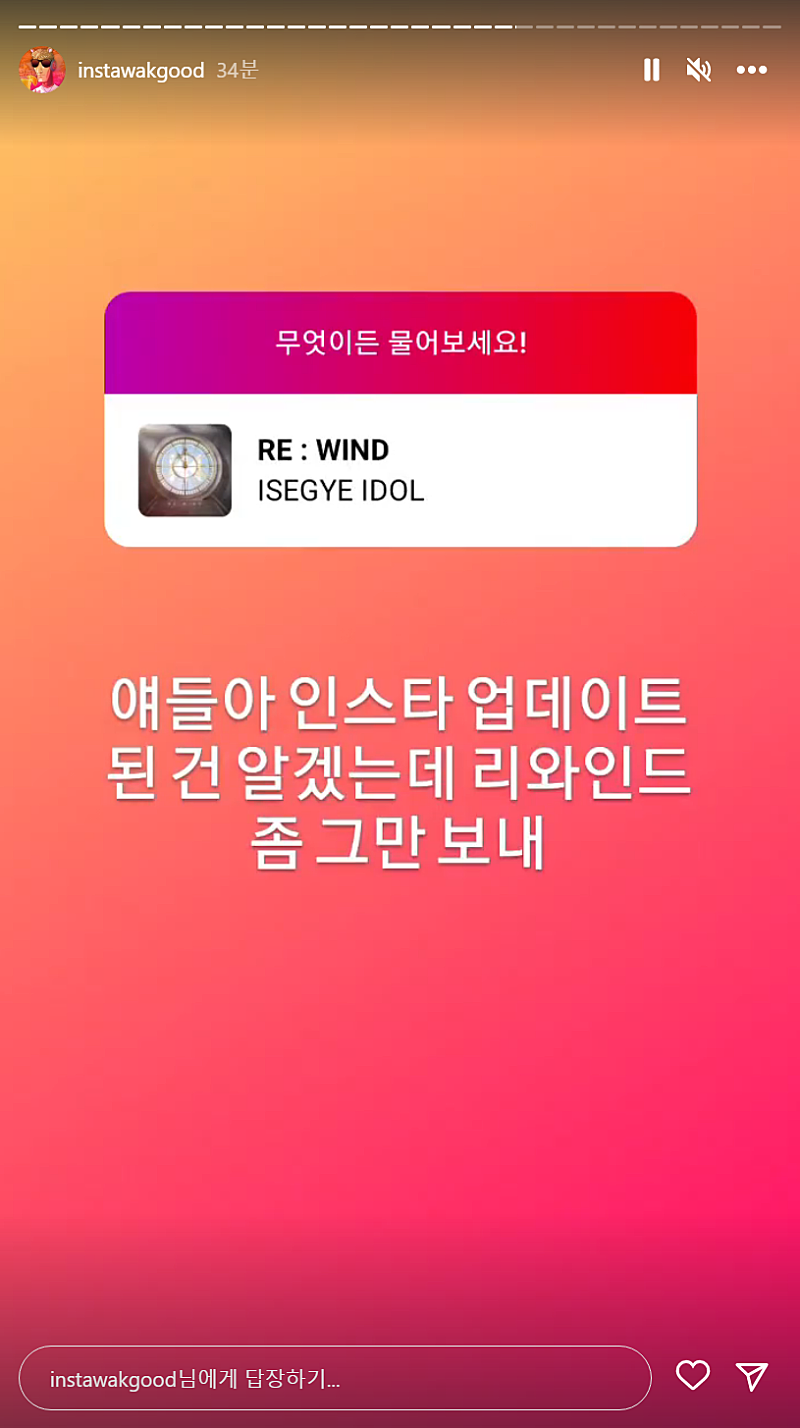Click the 된 건 알겠는데 리와인드 caption line
Image resolution: width=800 pixels, height=1428 pixels.
pyautogui.click(x=400, y=776)
